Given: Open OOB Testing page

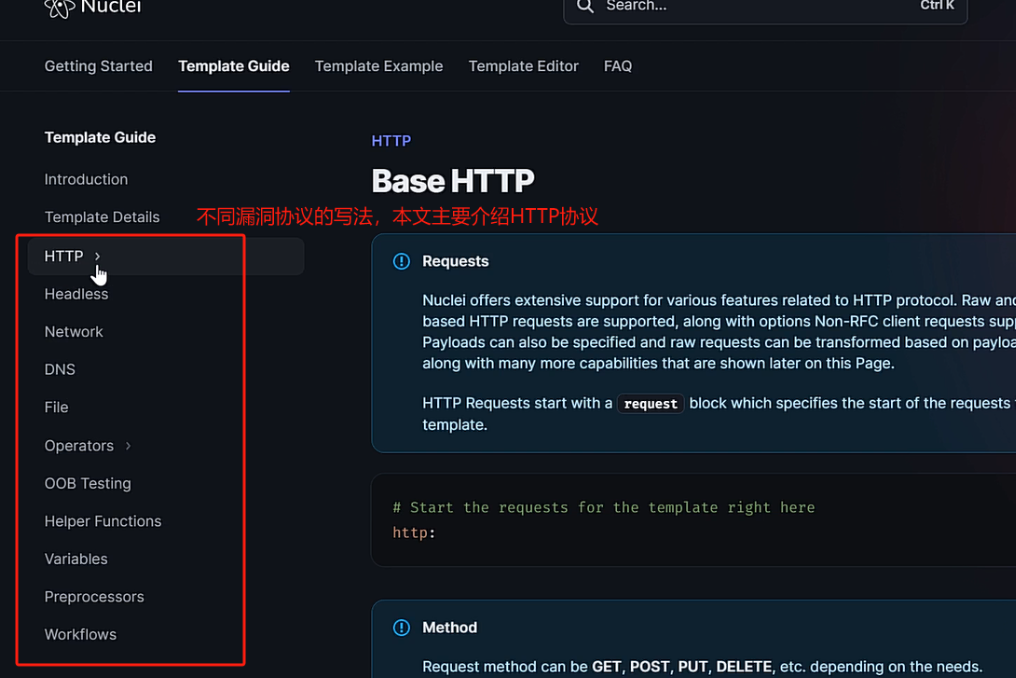Looking at the screenshot, I should click(x=87, y=484).
